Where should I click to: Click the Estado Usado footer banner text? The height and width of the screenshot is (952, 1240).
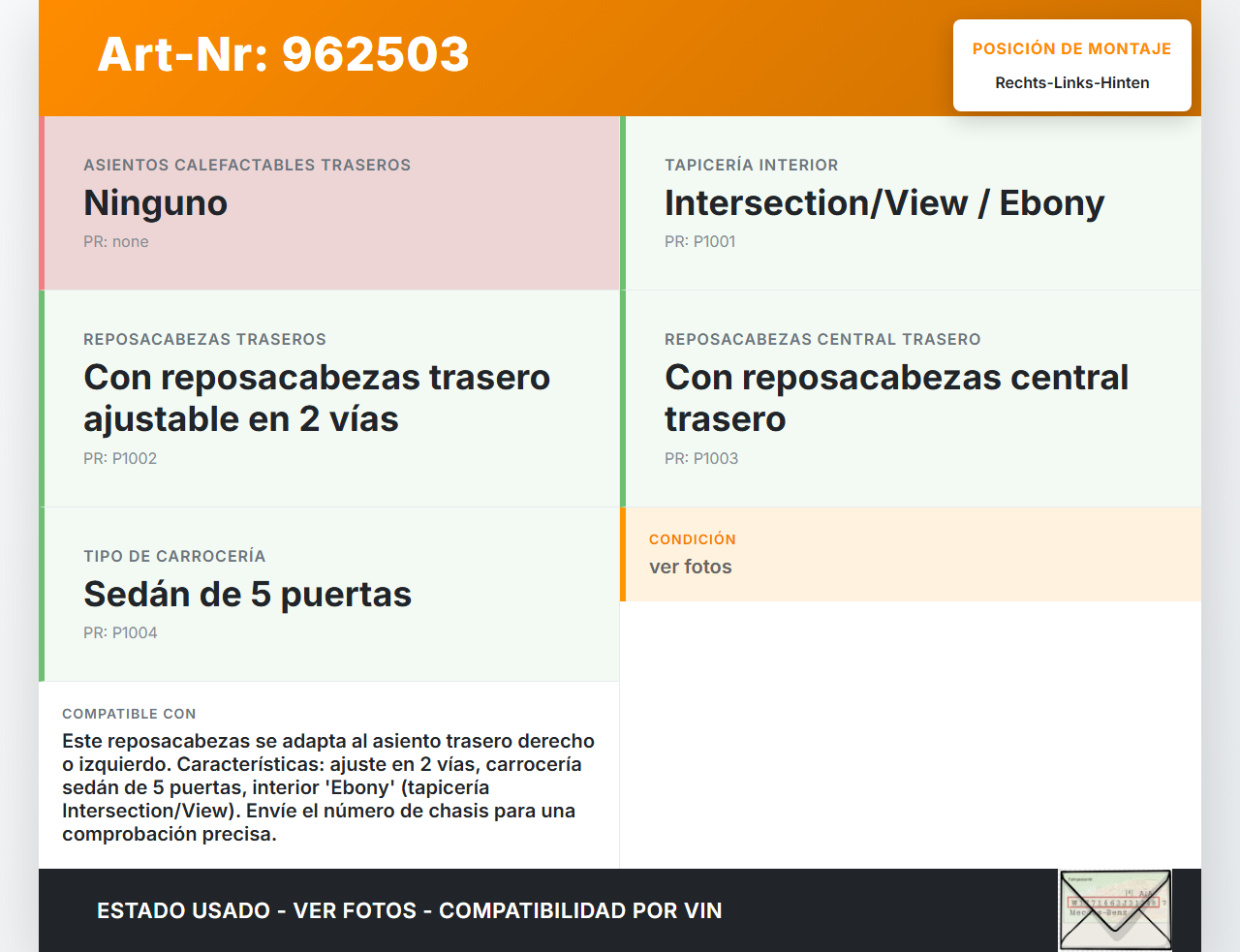[x=409, y=910]
